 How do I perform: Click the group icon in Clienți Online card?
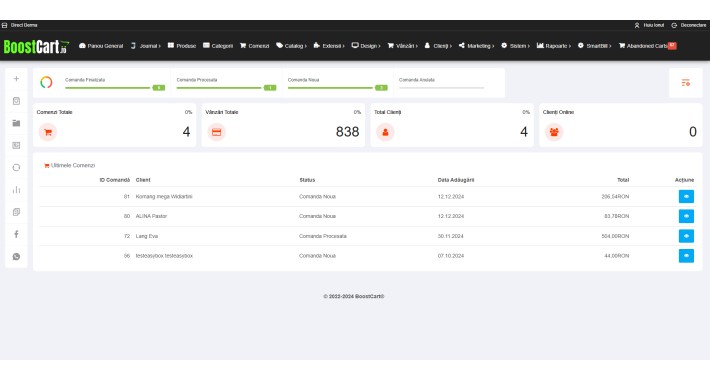554,132
